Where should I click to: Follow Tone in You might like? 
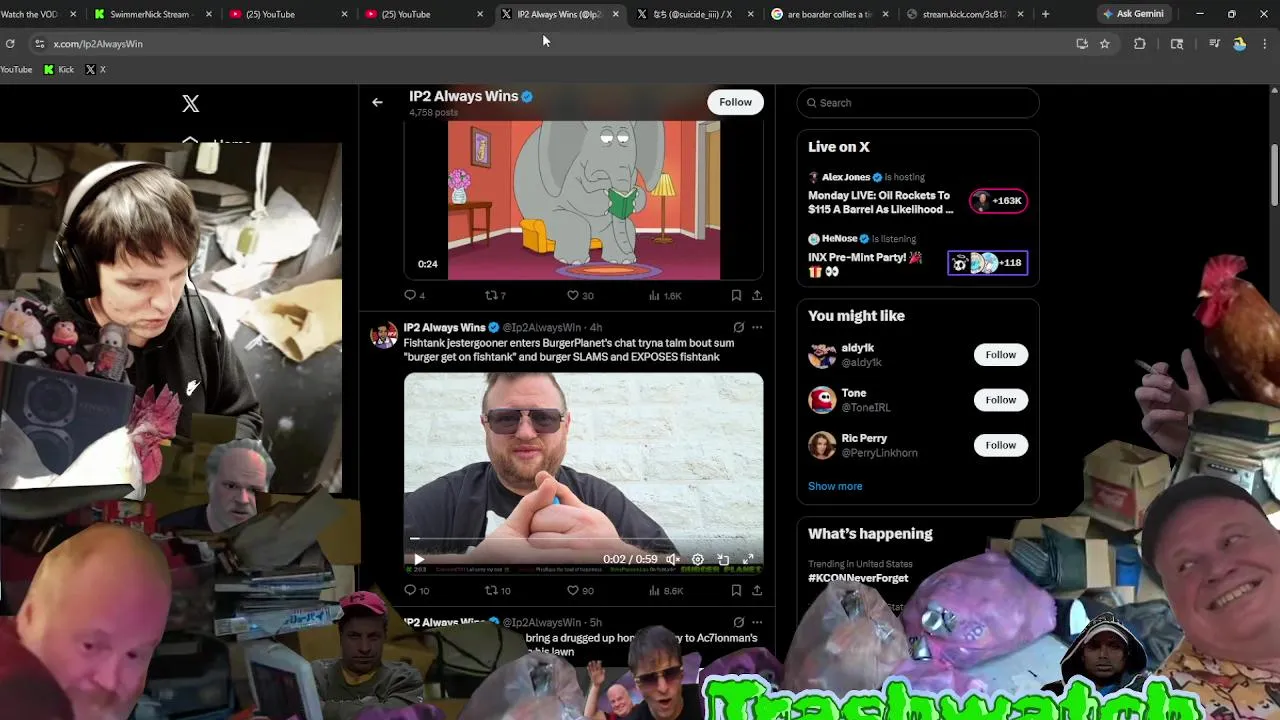click(x=1000, y=400)
